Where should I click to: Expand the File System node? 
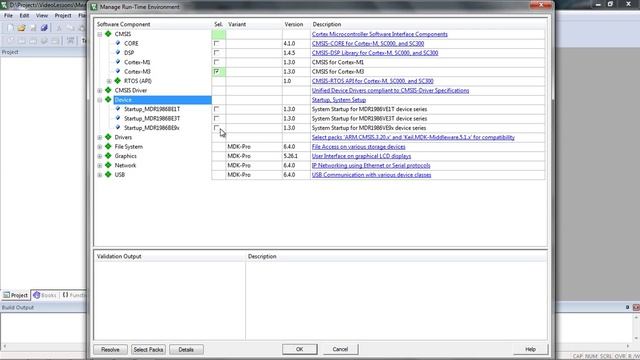pos(100,147)
